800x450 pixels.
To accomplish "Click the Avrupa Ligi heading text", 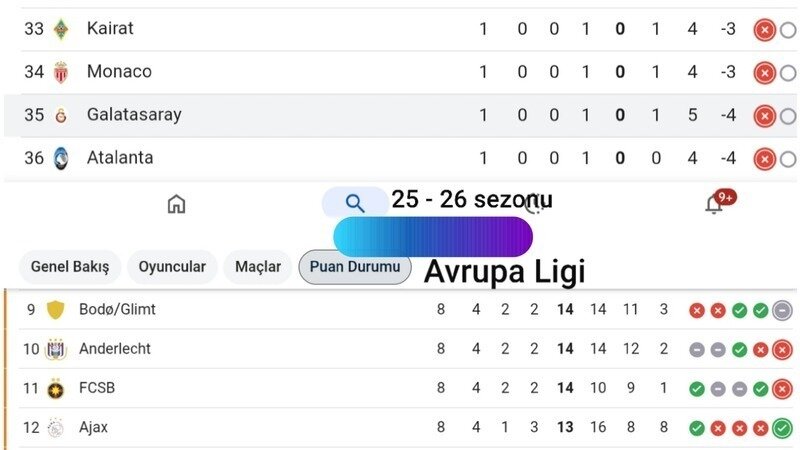I will [504, 271].
